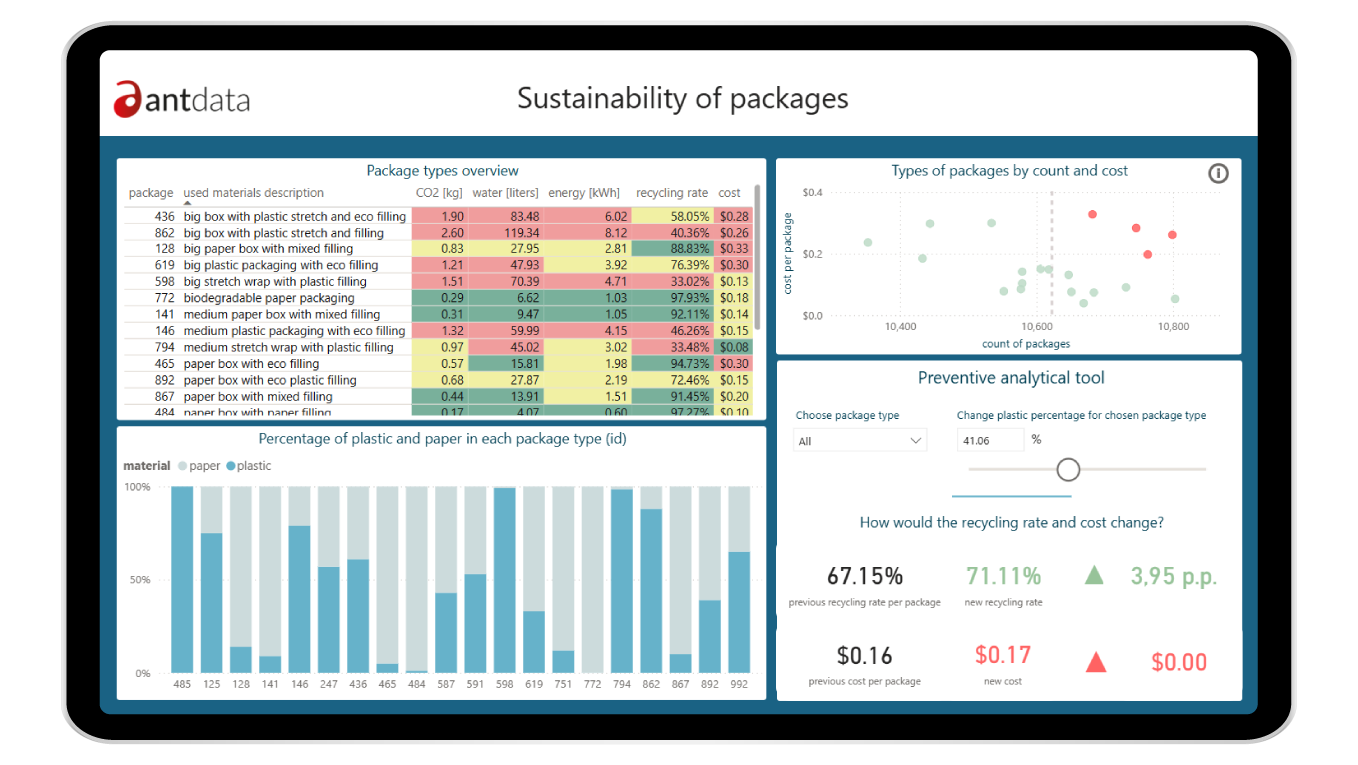Select the paper legend marker
Screen dimensions: 1358x765
point(182,466)
